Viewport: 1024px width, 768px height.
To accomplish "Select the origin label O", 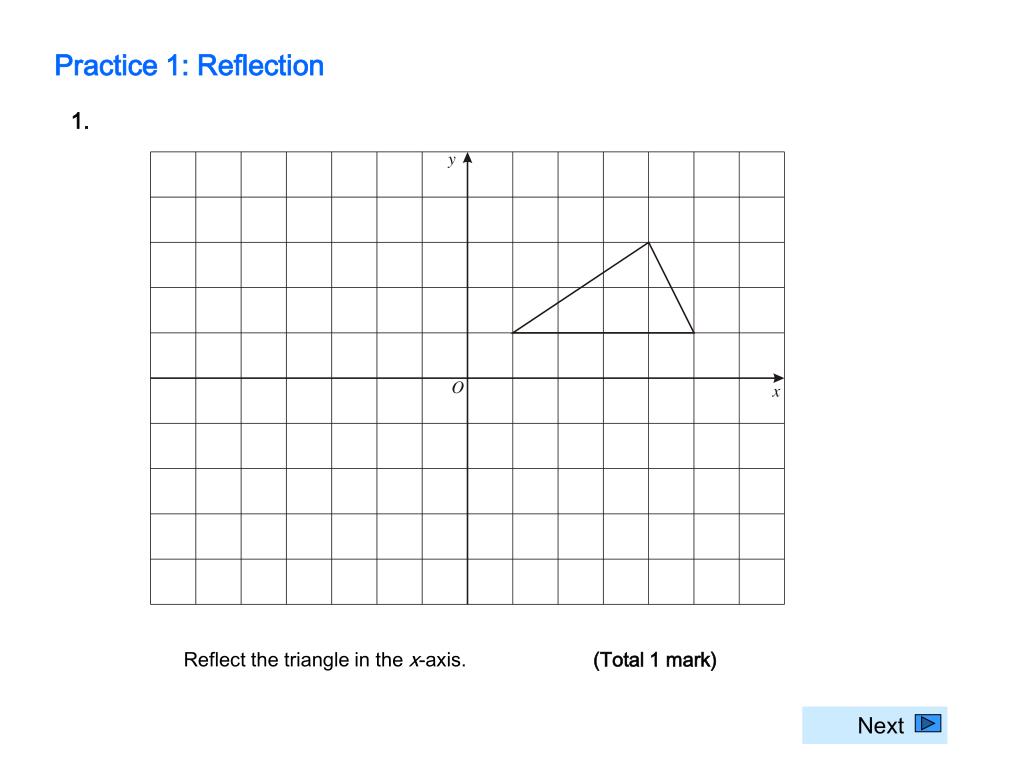I will (458, 388).
